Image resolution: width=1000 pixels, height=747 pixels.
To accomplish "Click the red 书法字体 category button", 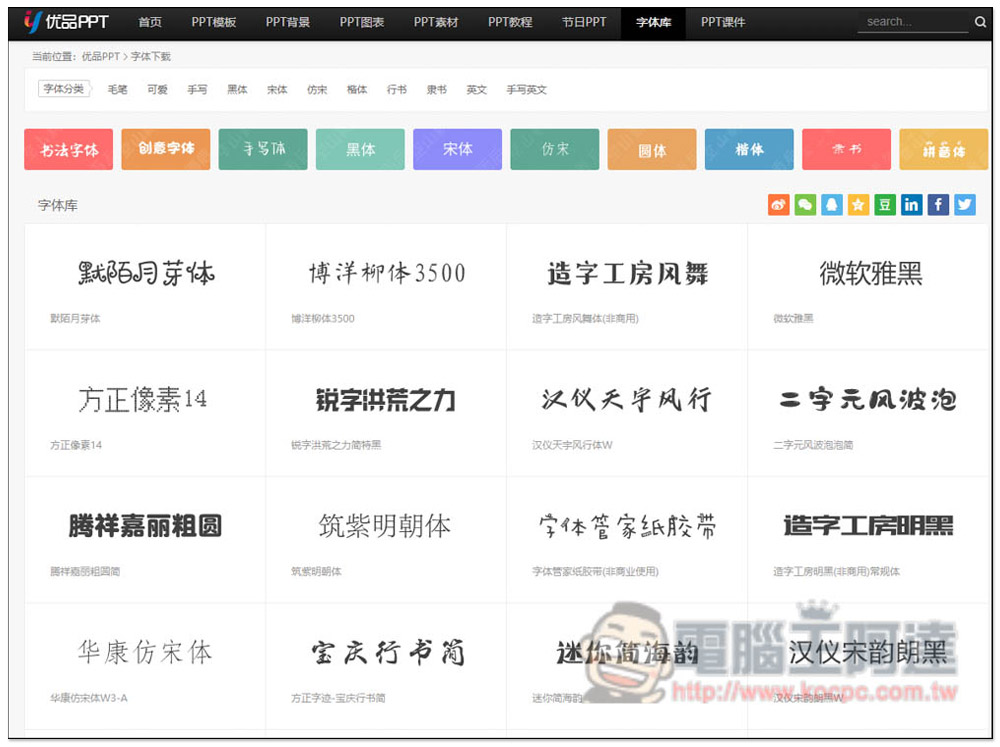I will [x=69, y=150].
